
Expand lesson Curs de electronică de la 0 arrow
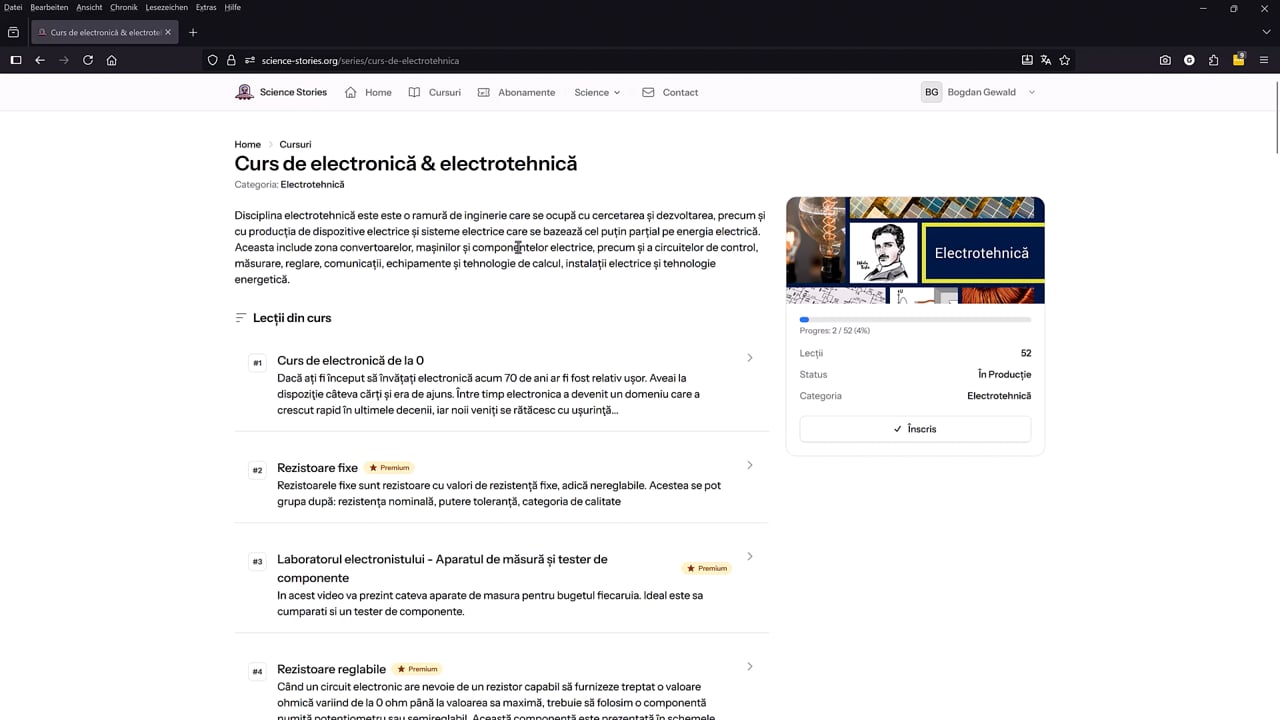click(x=750, y=358)
